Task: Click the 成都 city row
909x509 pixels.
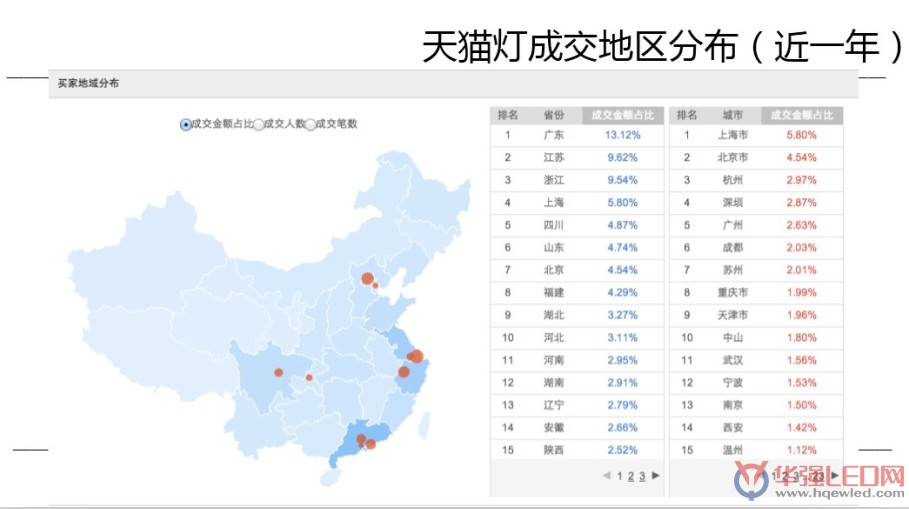Action: (756, 248)
